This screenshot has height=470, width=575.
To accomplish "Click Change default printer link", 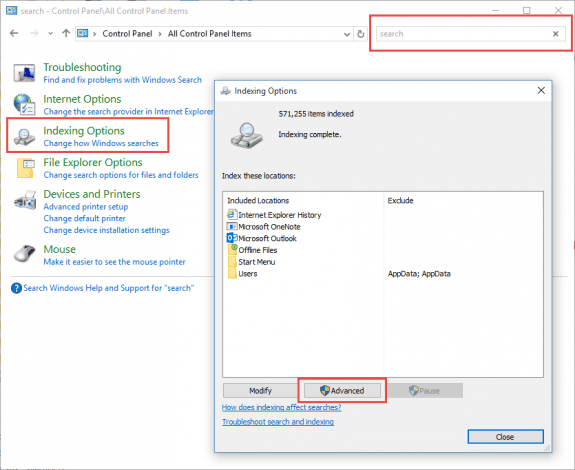I will (84, 219).
